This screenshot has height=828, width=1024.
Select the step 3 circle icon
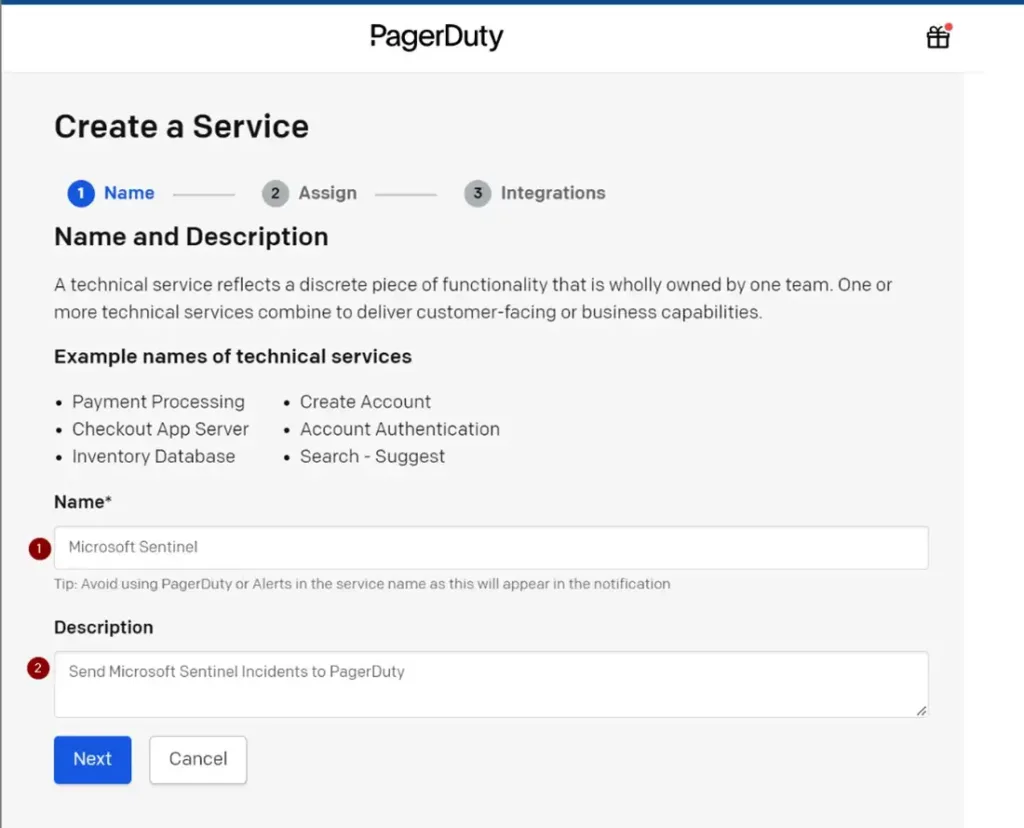coord(477,193)
